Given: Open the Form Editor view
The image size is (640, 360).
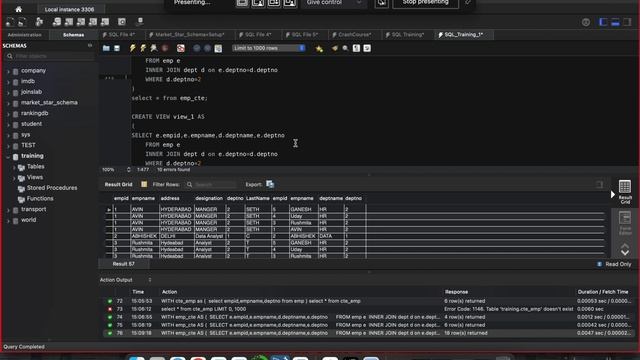Looking at the screenshot, I should coord(624,223).
